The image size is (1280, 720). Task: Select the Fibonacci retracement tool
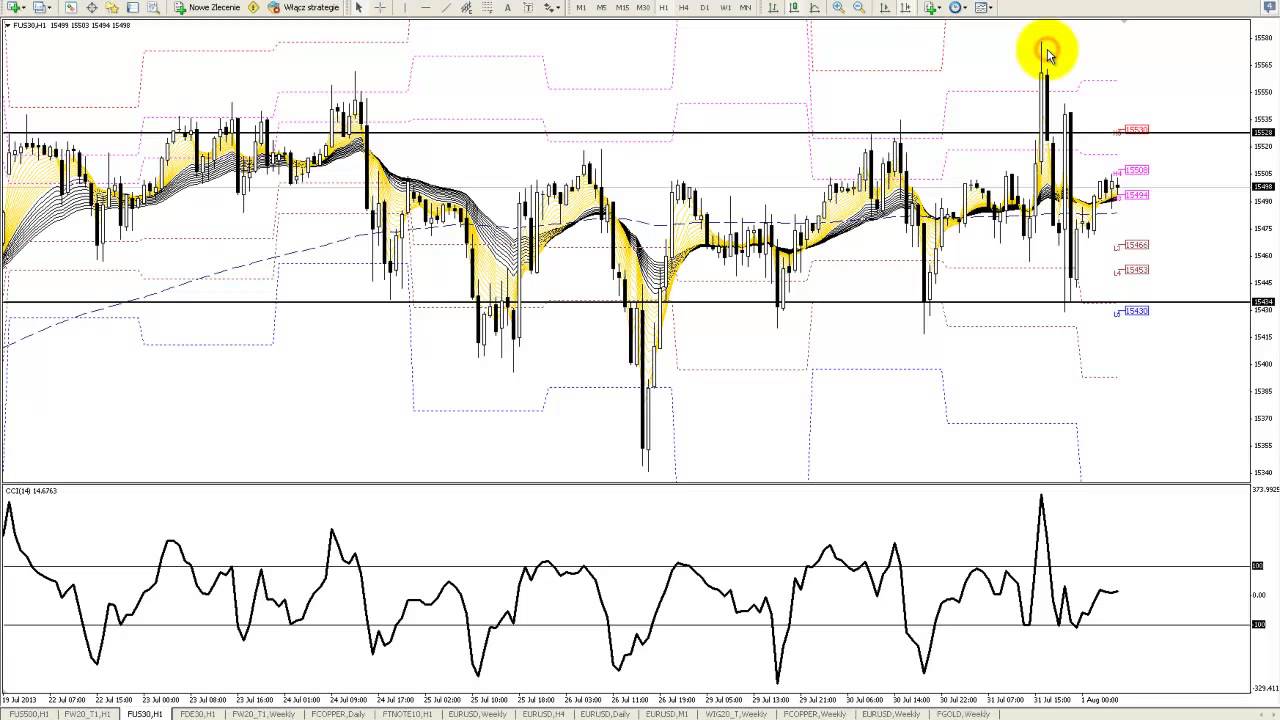pos(487,7)
